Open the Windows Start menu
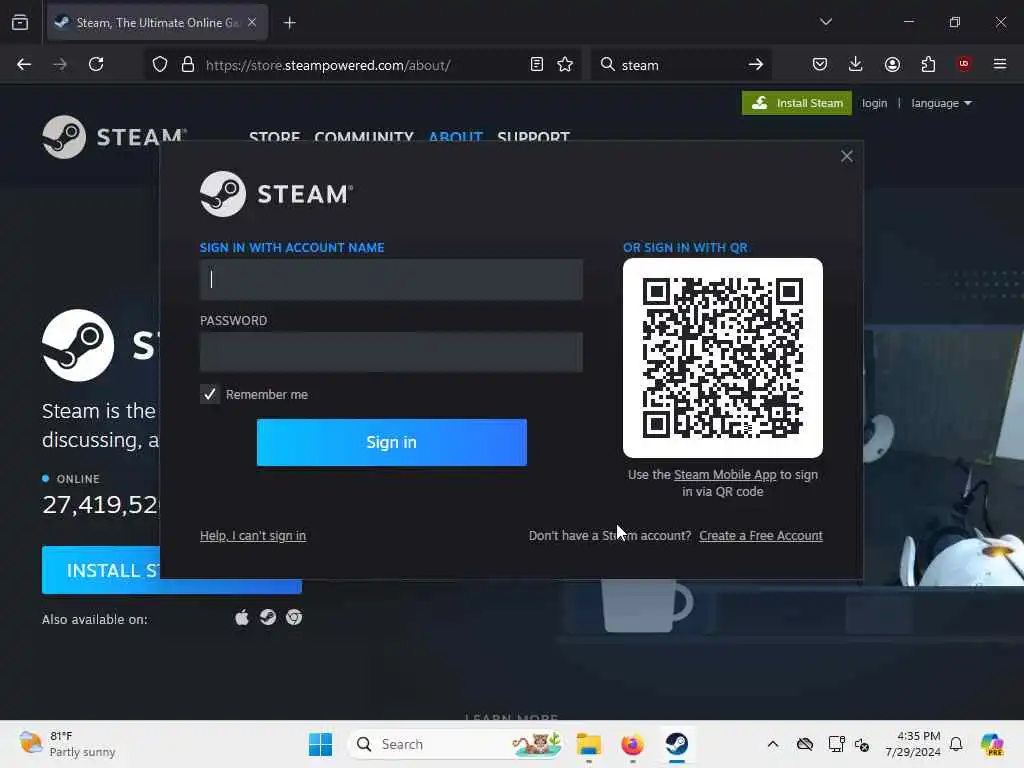 (x=321, y=744)
